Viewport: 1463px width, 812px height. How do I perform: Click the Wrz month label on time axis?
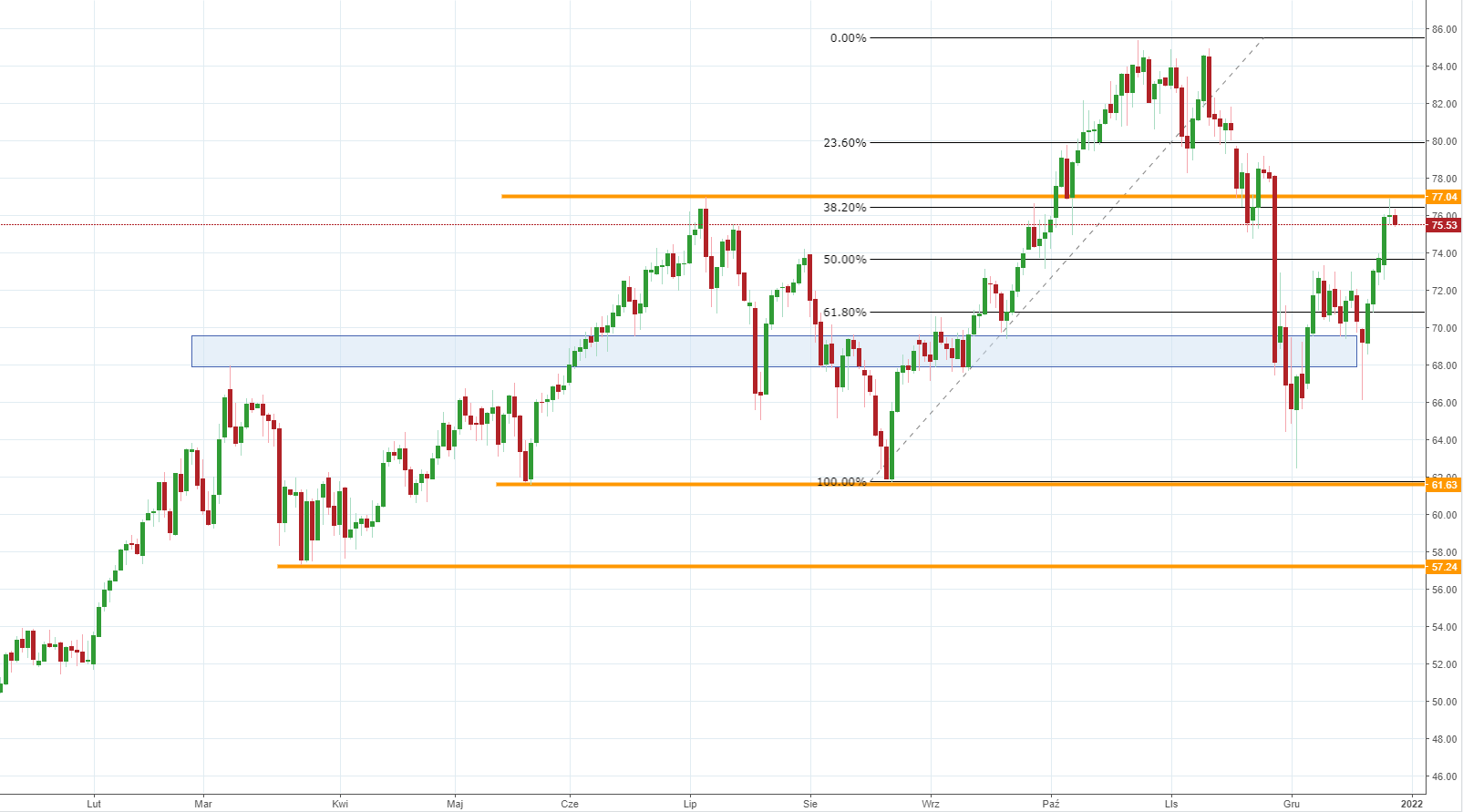(x=931, y=804)
